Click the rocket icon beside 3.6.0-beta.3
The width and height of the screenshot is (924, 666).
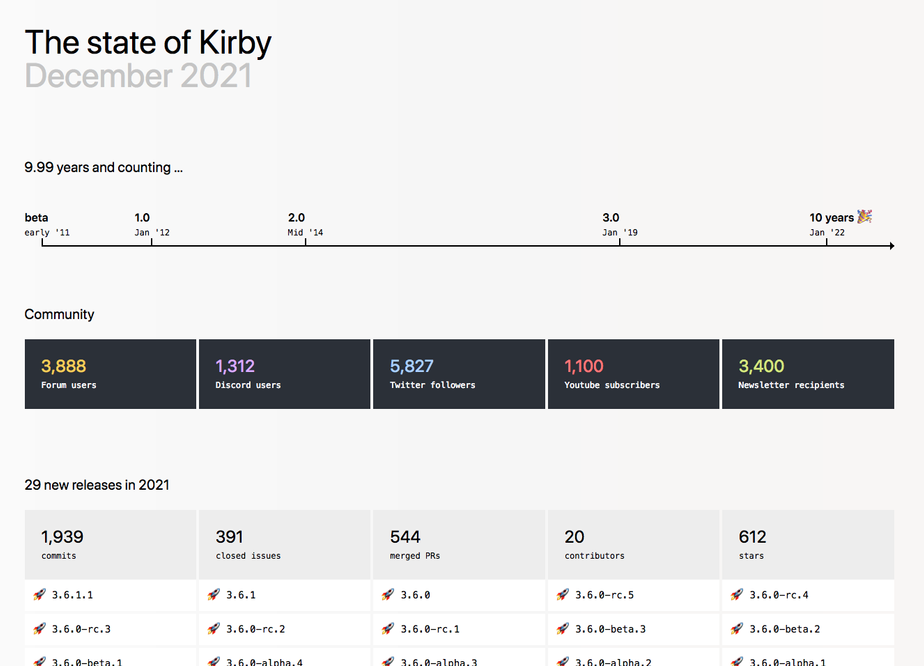coord(562,629)
